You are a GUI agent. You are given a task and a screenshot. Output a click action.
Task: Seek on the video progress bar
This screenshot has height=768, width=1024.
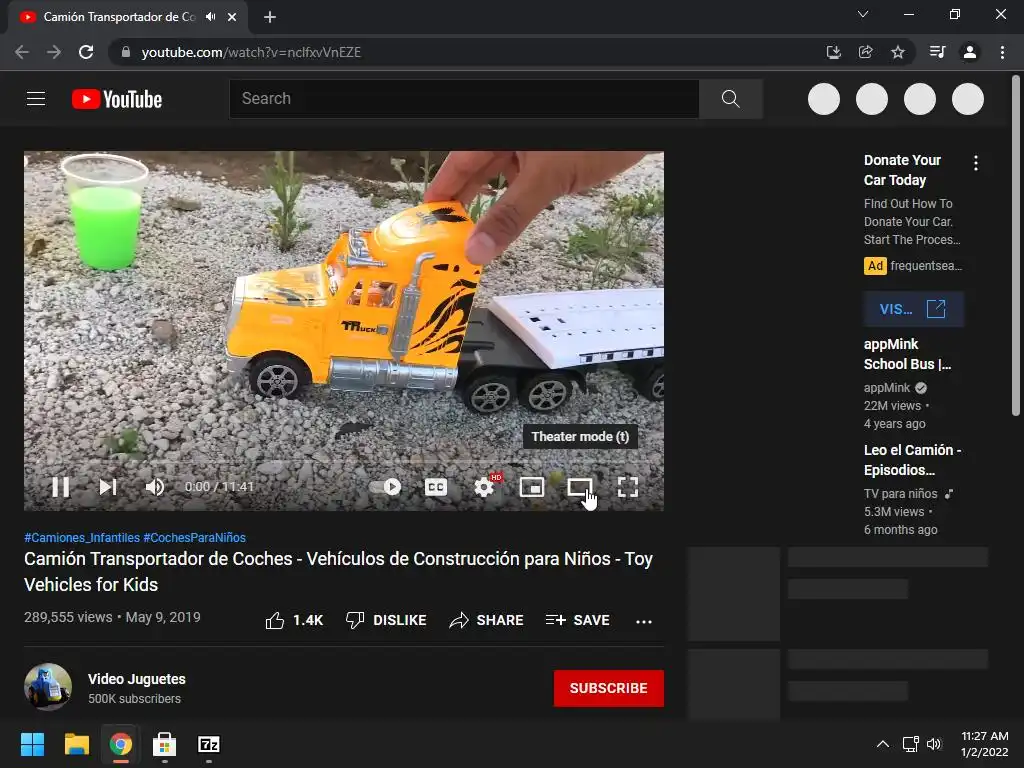tap(344, 462)
